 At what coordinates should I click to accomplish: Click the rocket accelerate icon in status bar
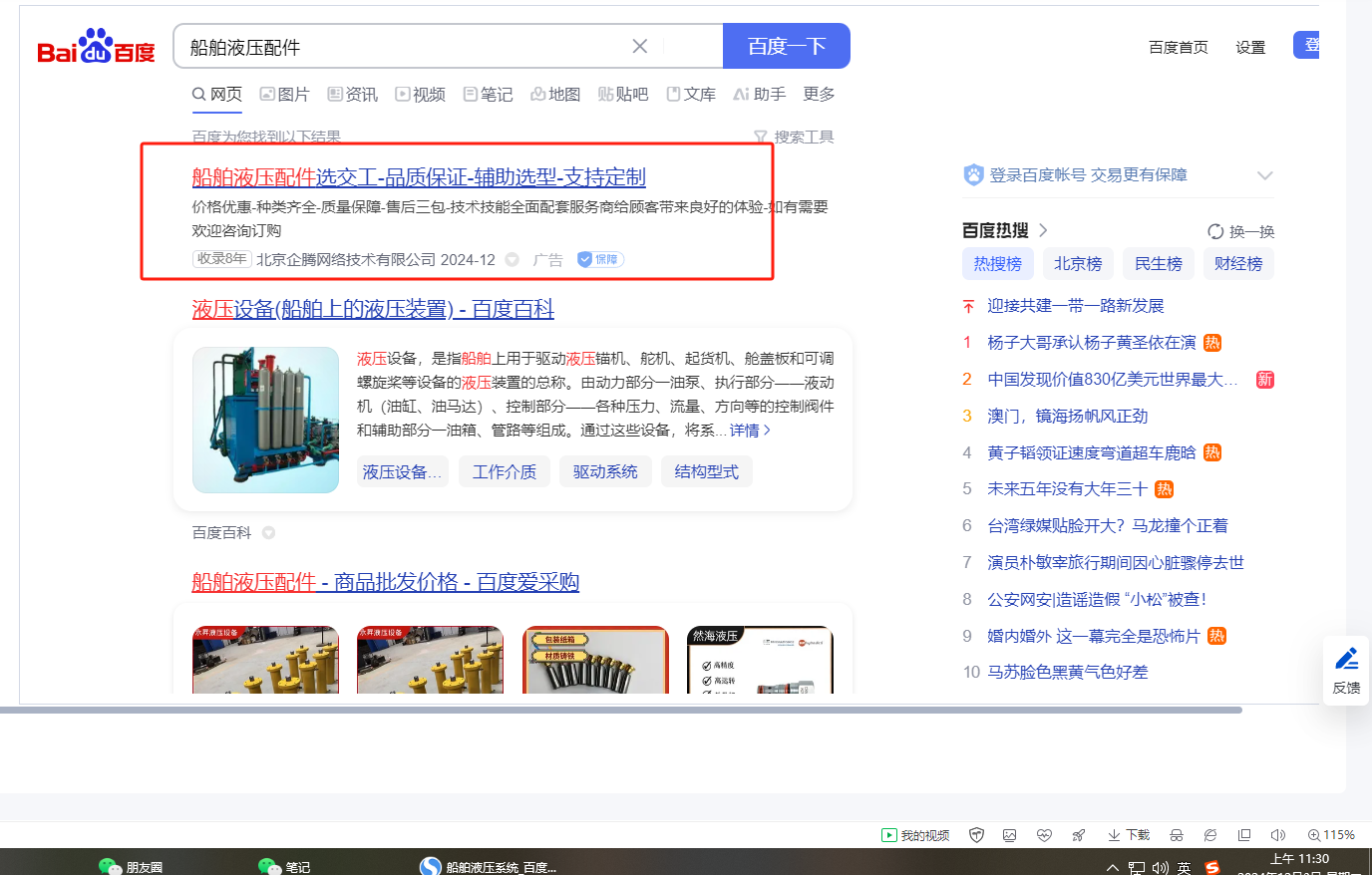coord(1078,835)
